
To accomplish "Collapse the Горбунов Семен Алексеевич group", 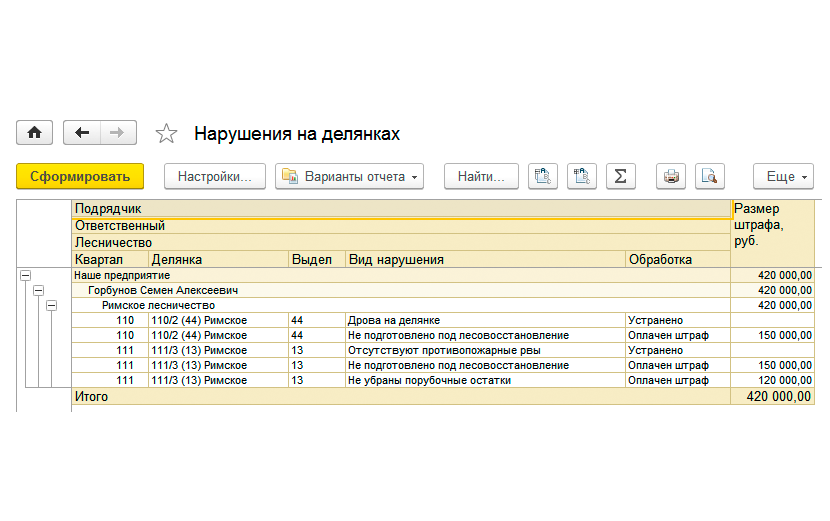I will click(38, 290).
